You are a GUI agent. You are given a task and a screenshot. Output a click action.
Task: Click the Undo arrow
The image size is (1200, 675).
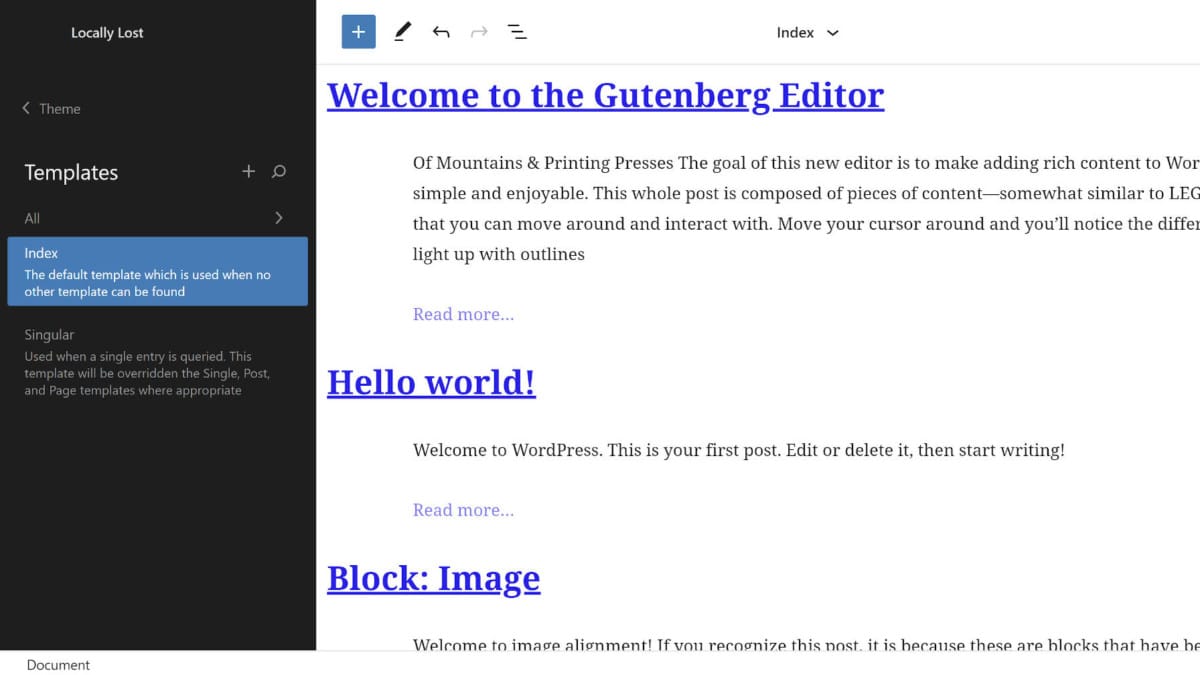coord(441,32)
